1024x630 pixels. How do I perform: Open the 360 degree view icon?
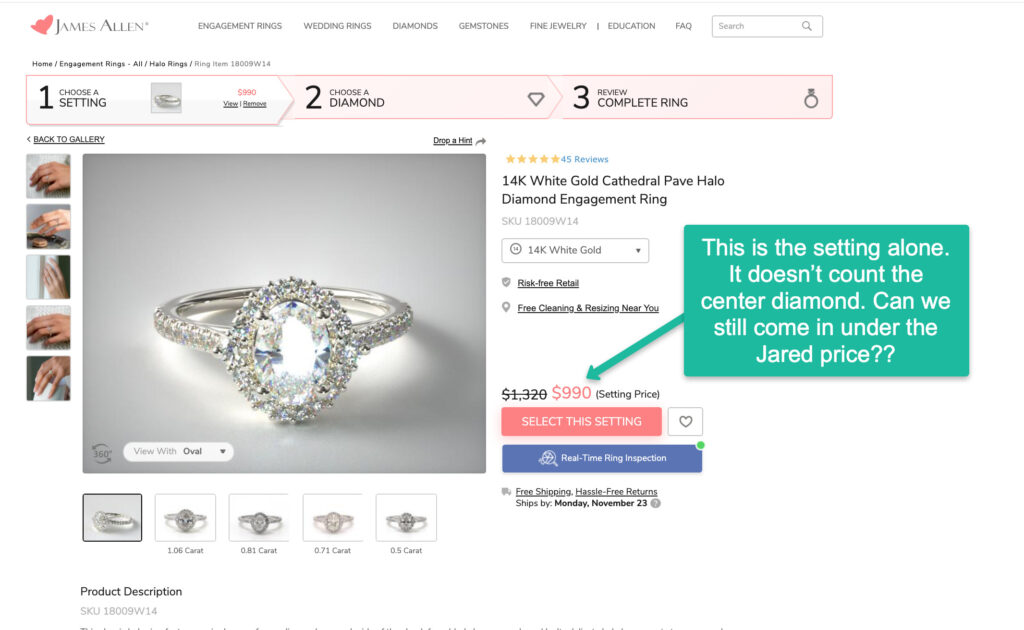[x=101, y=452]
